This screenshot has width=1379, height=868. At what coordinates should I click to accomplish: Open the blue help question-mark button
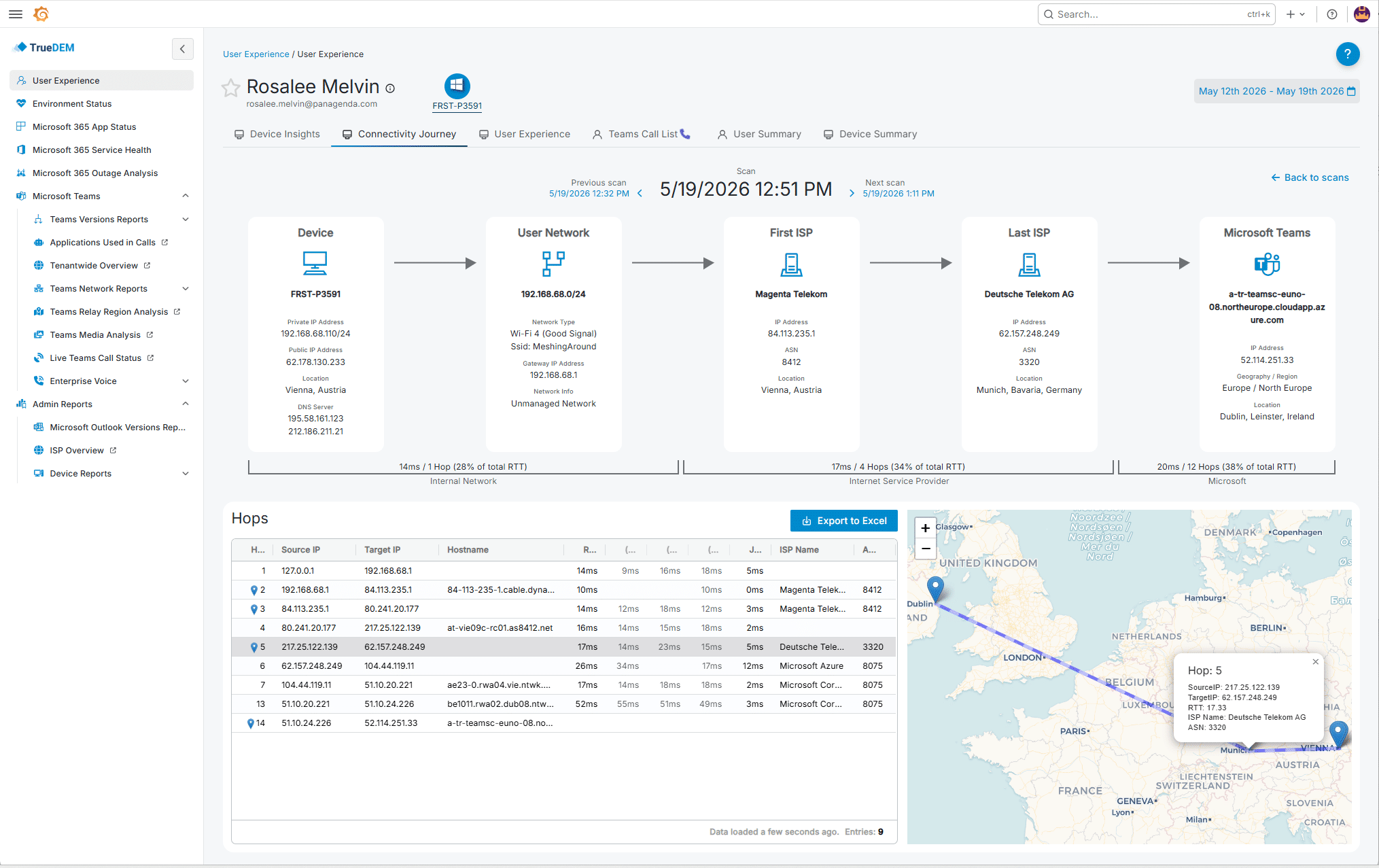click(x=1347, y=54)
